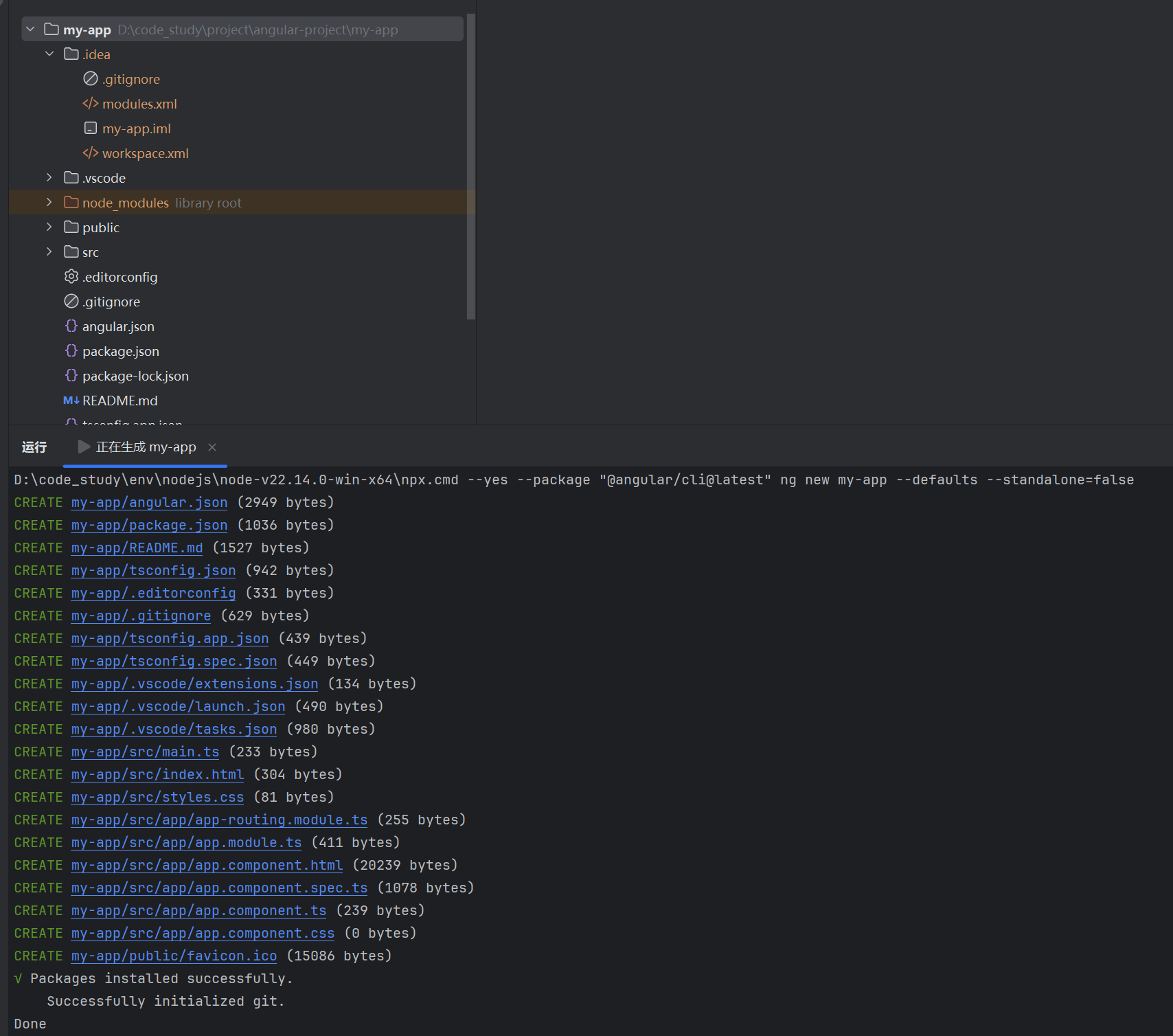Collapse the my-app project root

coord(30,29)
